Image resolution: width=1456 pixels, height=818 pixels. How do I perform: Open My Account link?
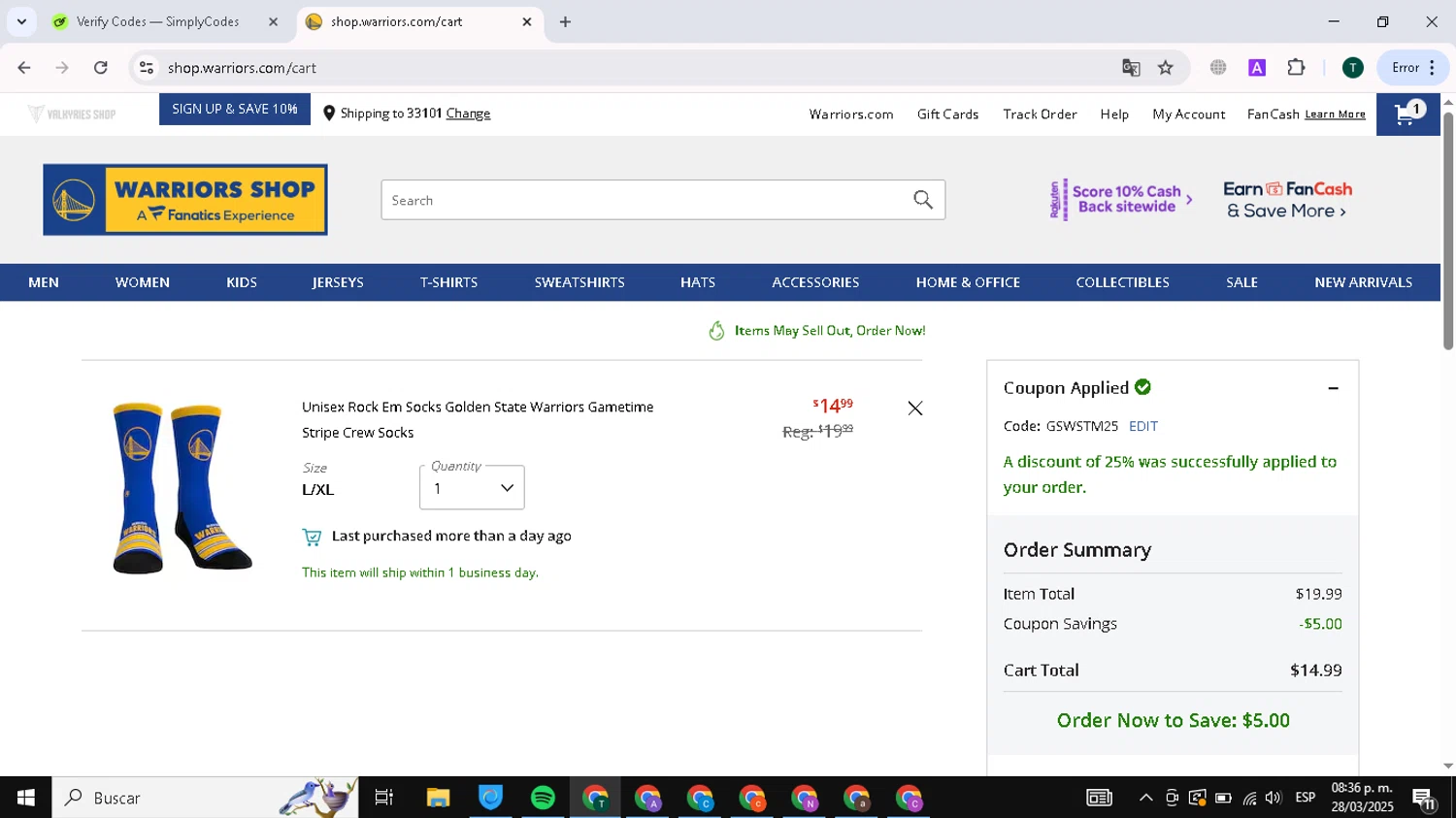pyautogui.click(x=1188, y=115)
